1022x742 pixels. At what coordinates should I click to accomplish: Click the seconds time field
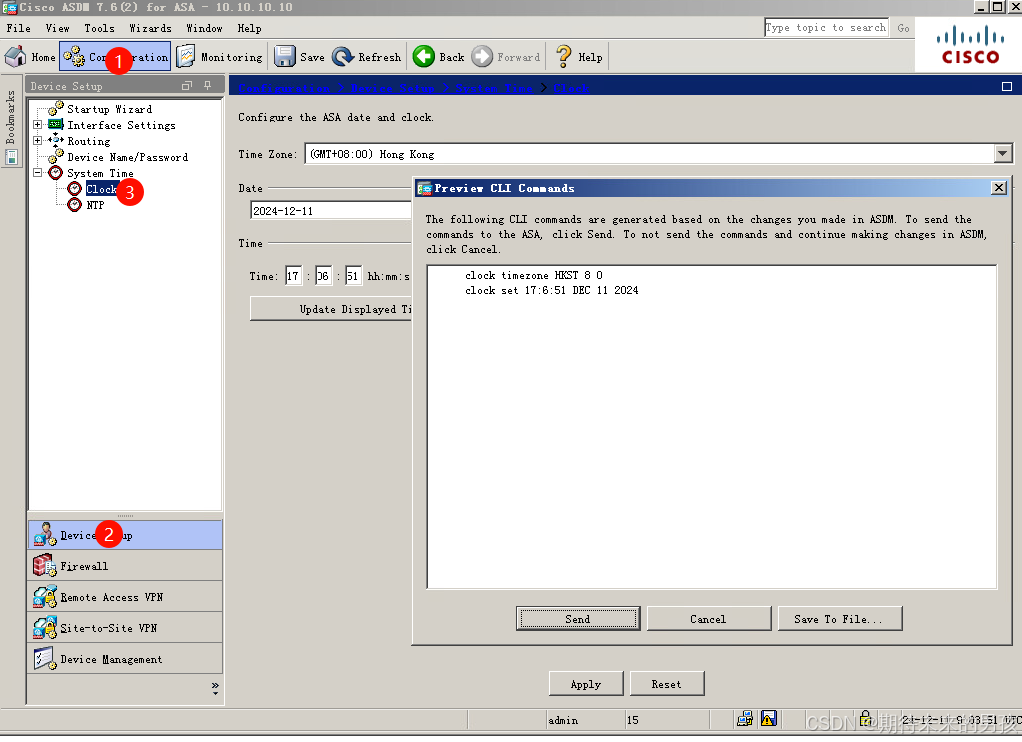[x=353, y=276]
